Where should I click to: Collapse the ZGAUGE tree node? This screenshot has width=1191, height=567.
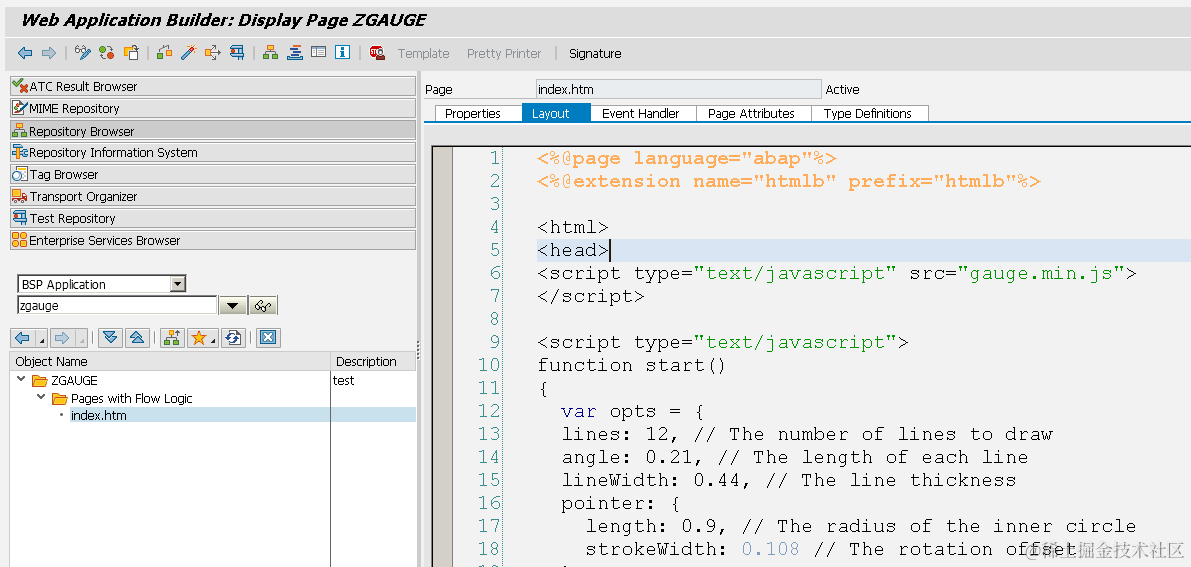(21, 379)
